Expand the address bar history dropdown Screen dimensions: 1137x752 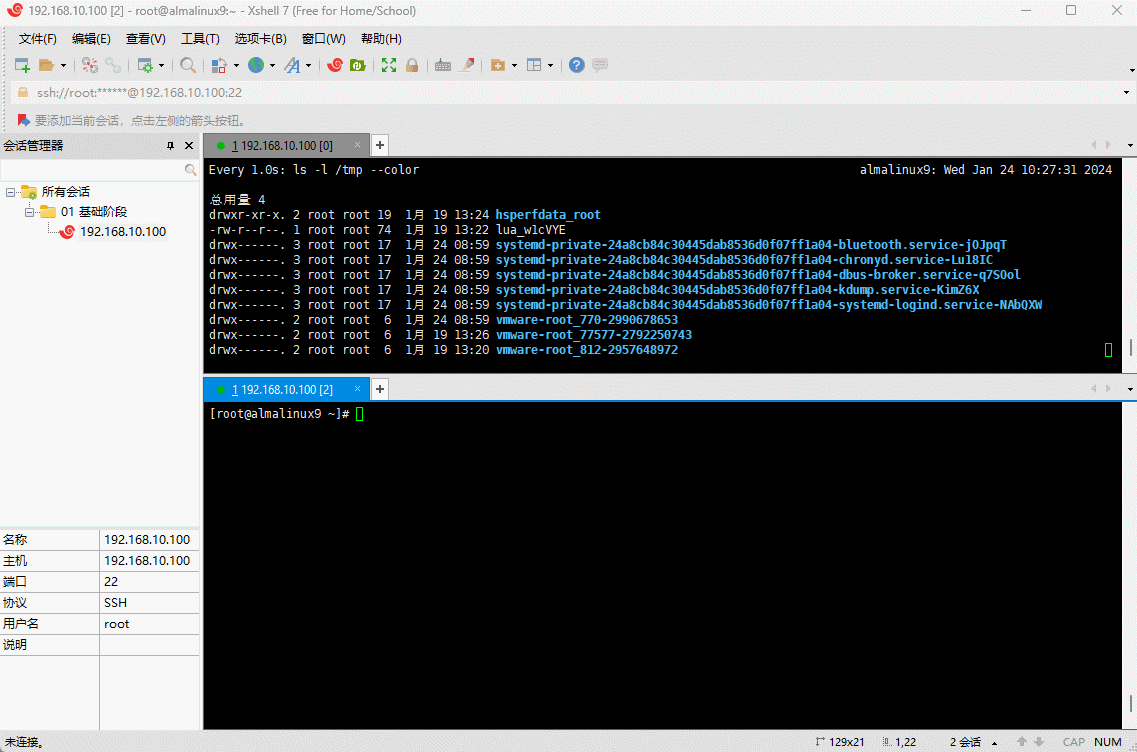[1127, 93]
